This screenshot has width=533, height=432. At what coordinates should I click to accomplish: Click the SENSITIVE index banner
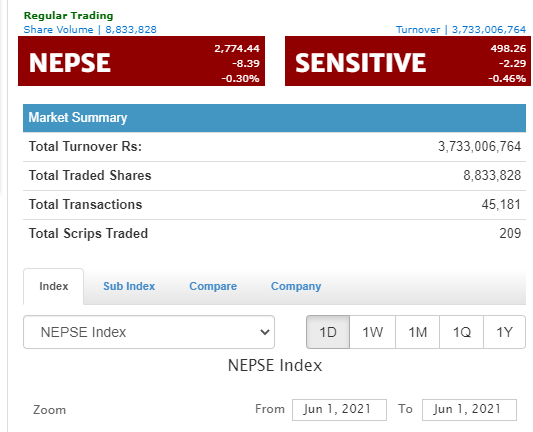[408, 61]
